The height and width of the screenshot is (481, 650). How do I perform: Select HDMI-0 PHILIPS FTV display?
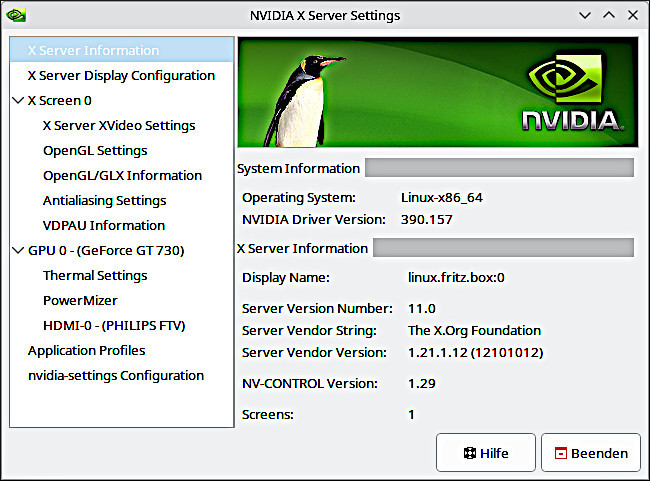tap(114, 326)
